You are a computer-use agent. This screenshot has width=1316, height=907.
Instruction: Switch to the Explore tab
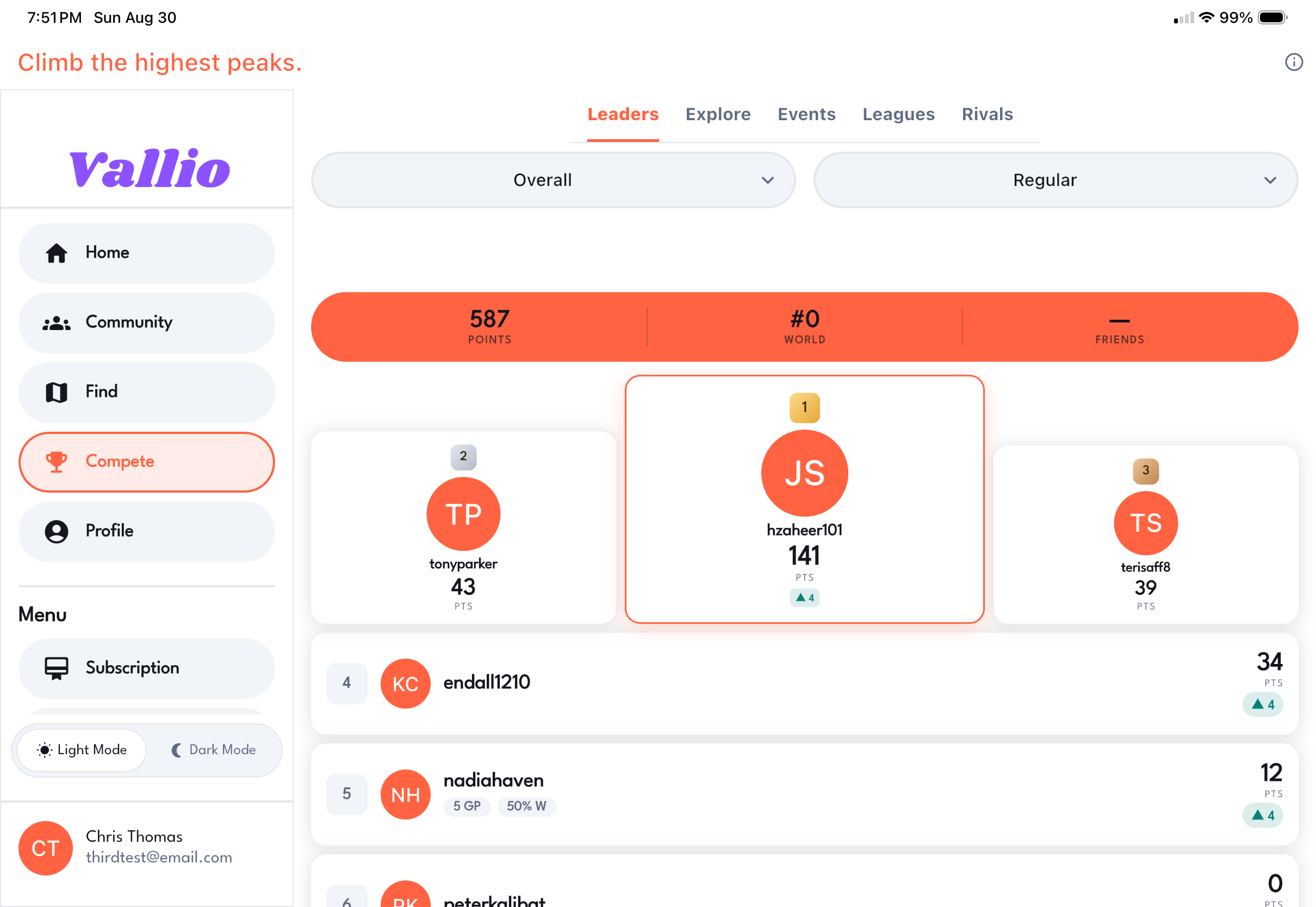pos(718,114)
